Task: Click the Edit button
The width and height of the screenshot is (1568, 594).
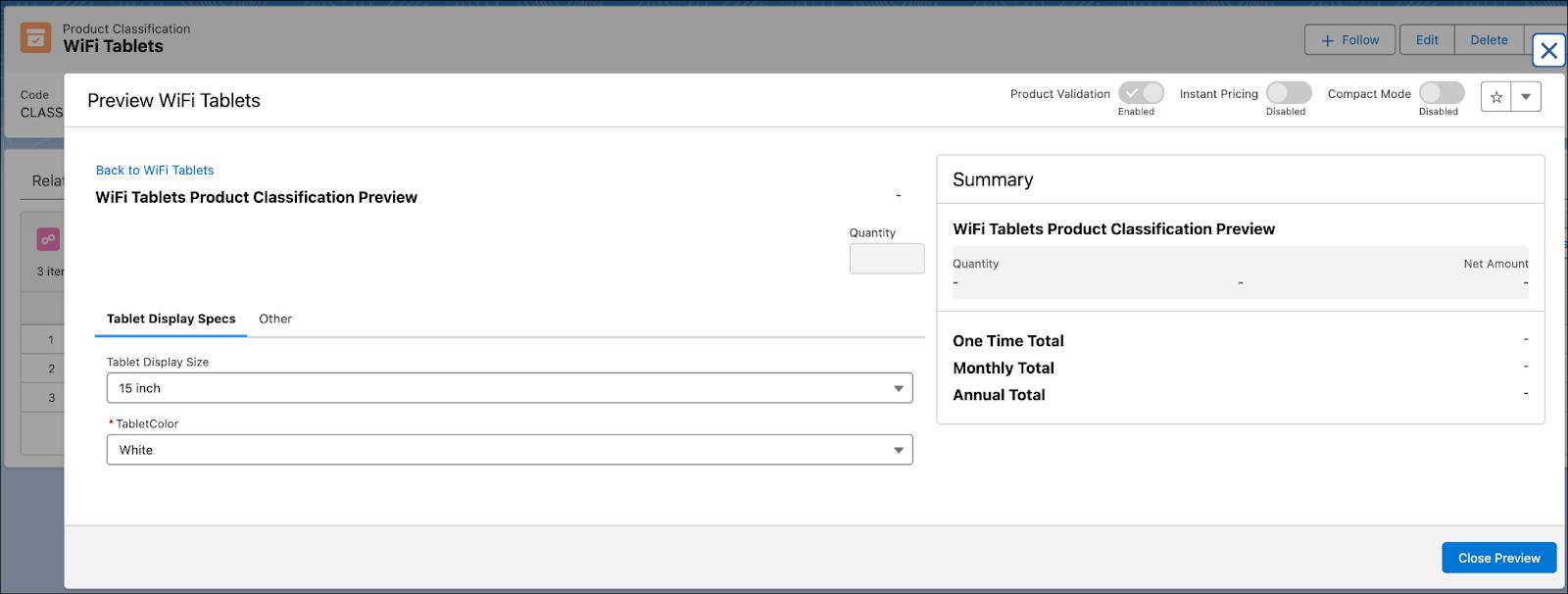Action: [x=1427, y=40]
